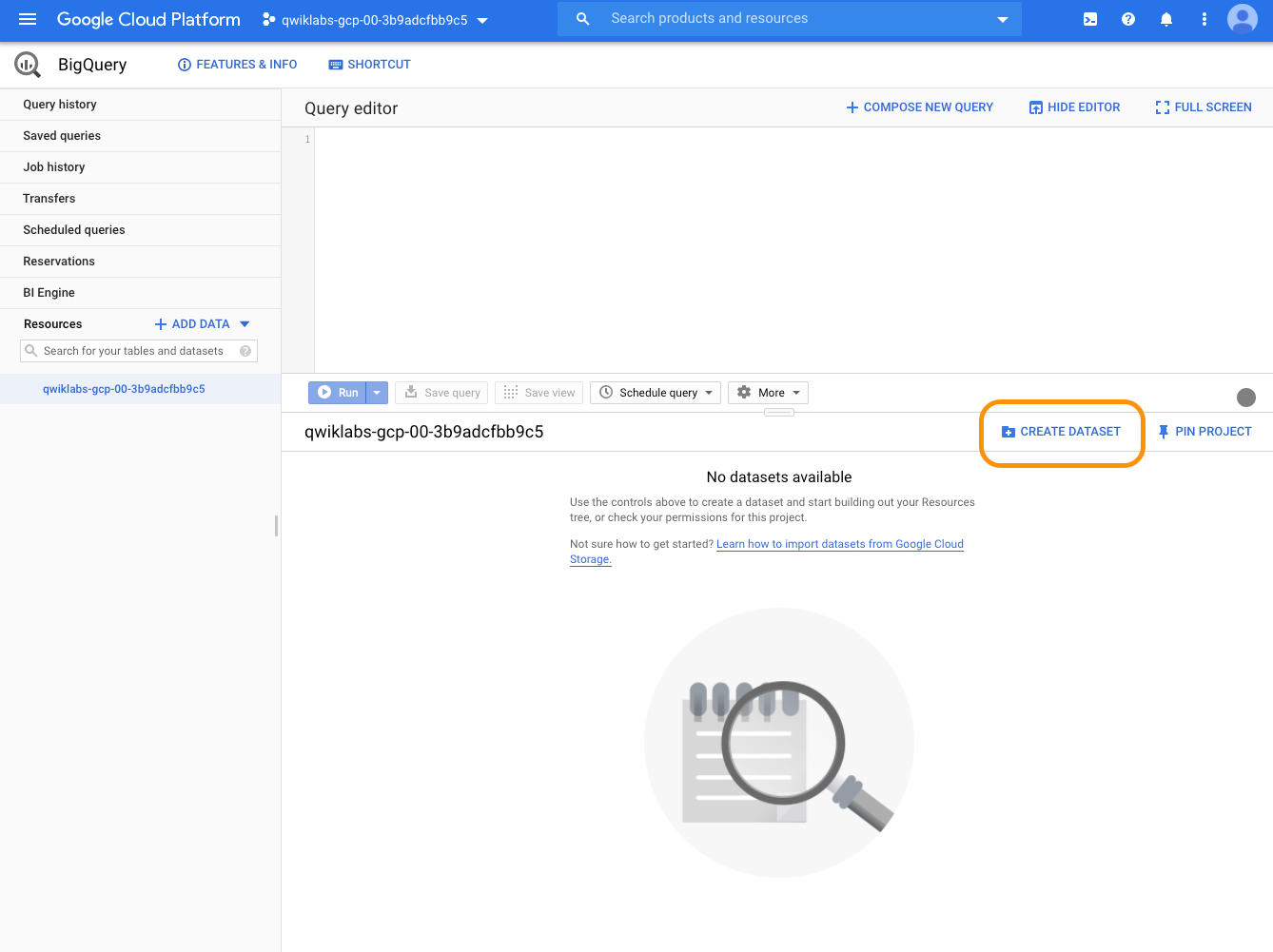This screenshot has height=952, width=1273.
Task: Click the search products and resources field
Action: point(790,19)
